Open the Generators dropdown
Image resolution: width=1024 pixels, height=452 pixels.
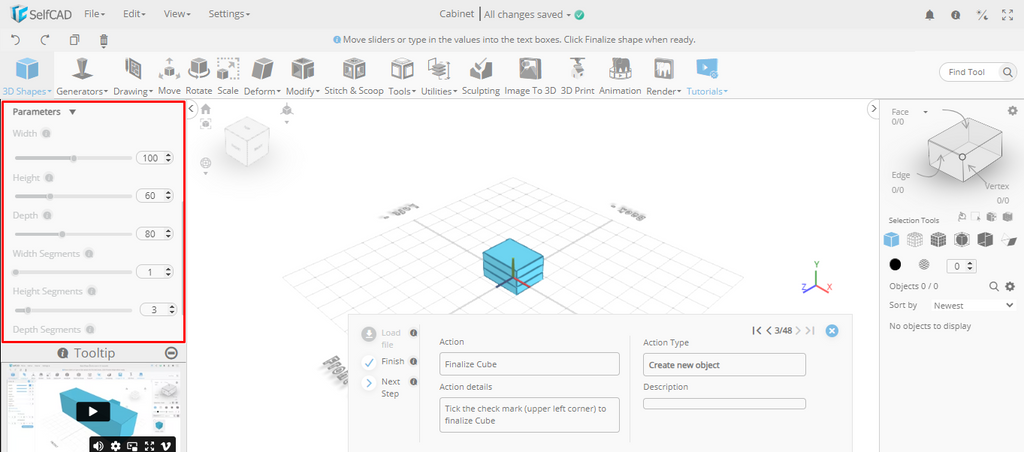tap(82, 76)
